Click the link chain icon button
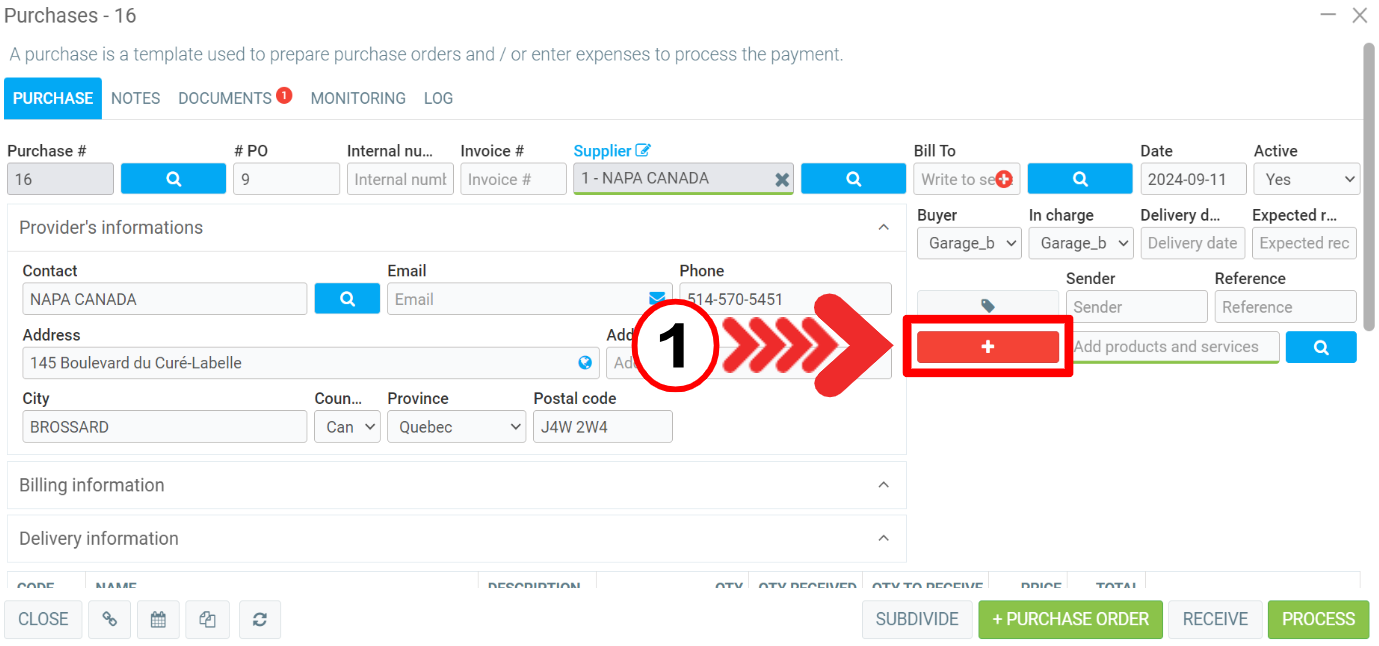 coord(109,619)
